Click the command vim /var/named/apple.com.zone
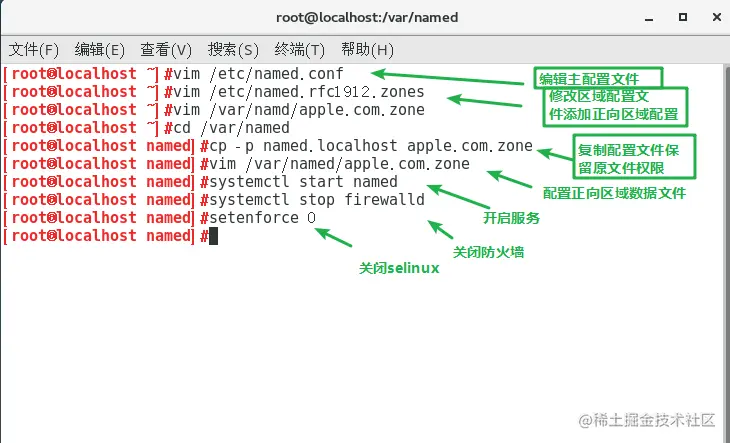This screenshot has height=443, width=730. click(339, 164)
